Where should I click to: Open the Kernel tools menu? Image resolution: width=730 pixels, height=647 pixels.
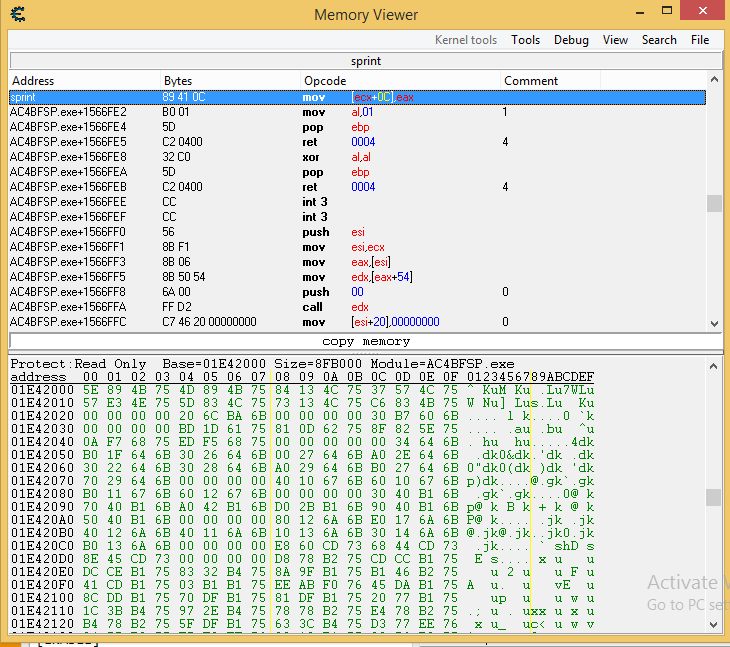(465, 40)
